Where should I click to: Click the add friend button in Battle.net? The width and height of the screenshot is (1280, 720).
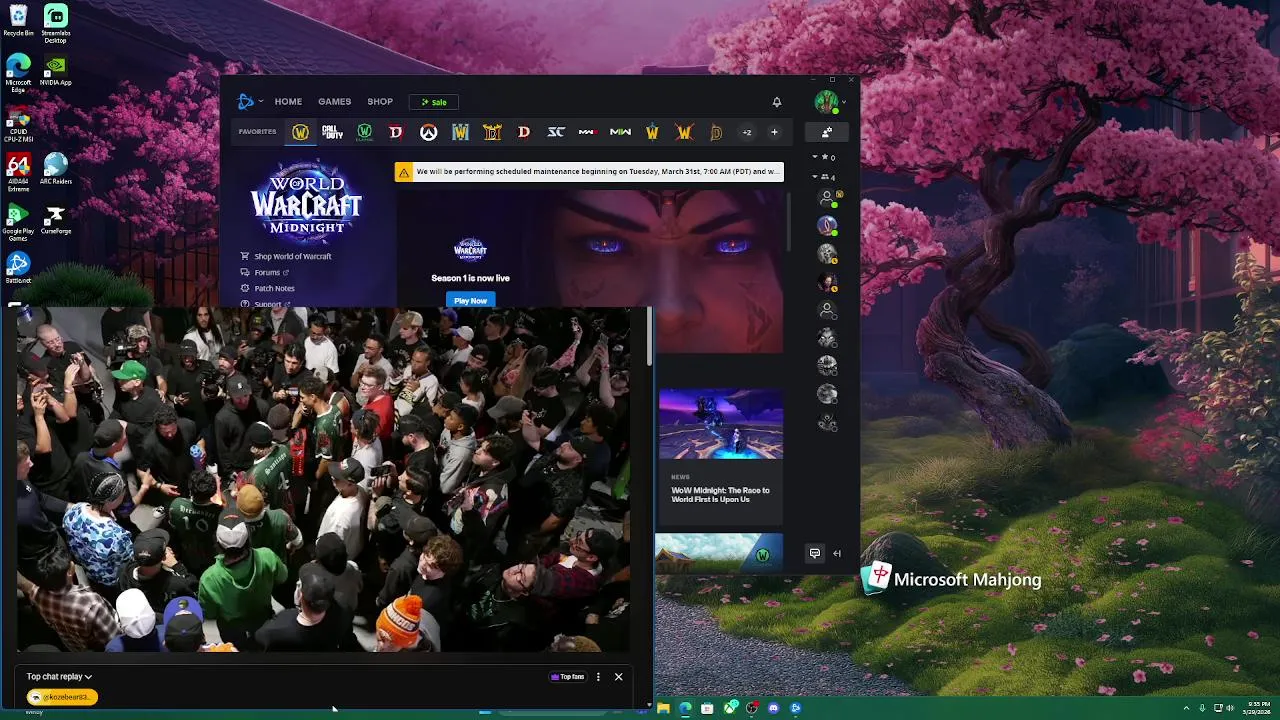coord(827,132)
